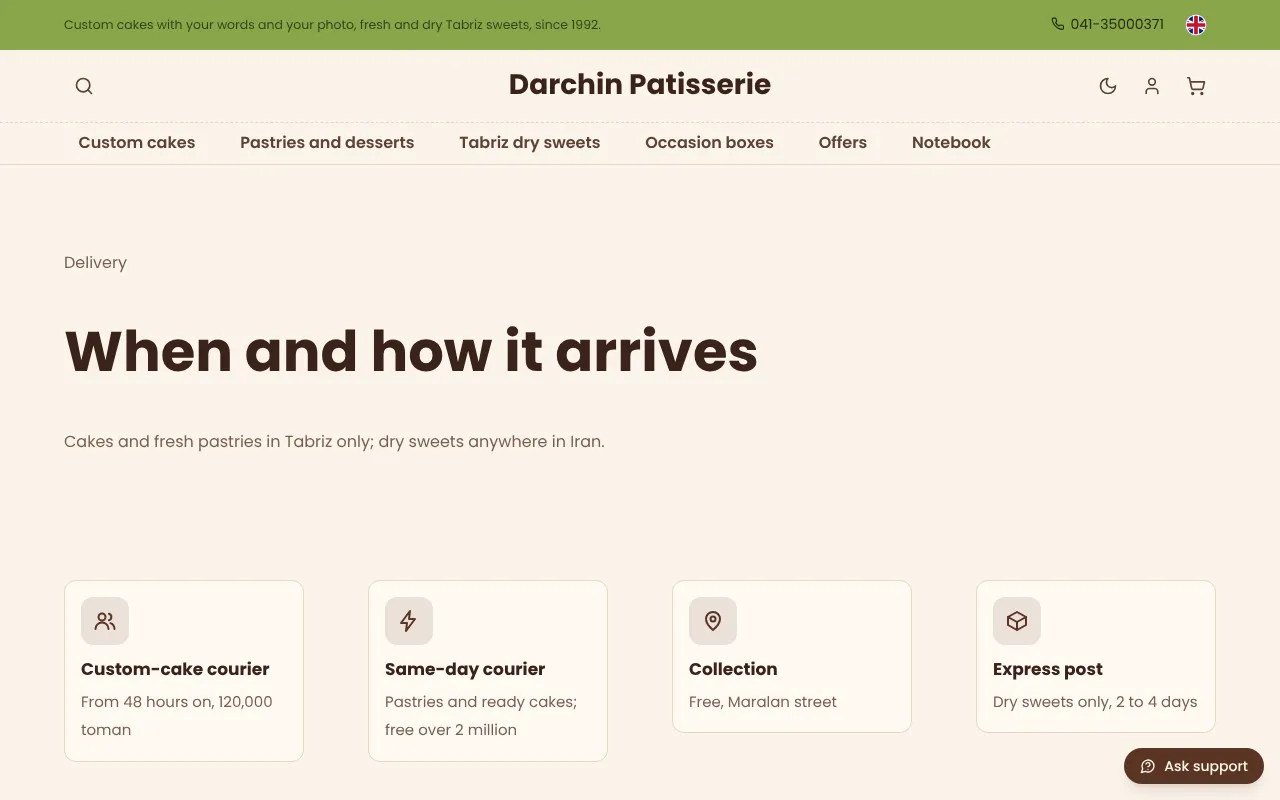This screenshot has height=800, width=1280.
Task: Open the Notebook menu item
Action: pyautogui.click(x=951, y=143)
